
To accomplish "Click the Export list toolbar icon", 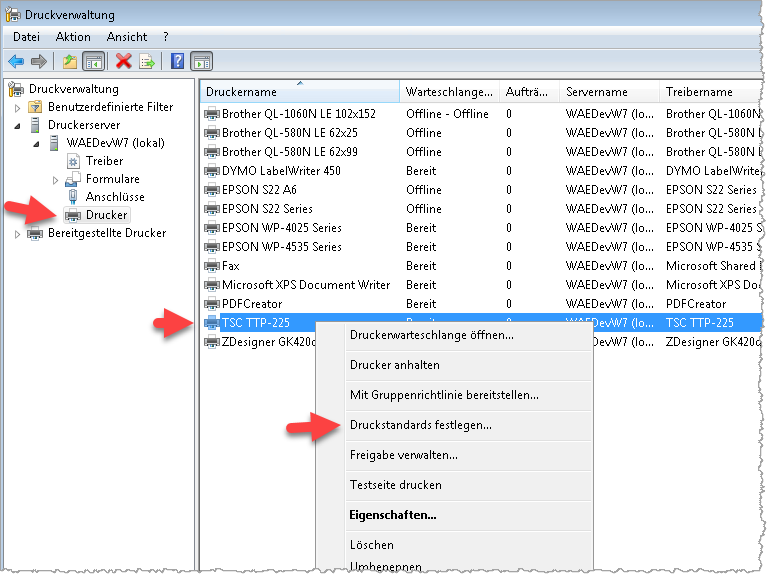I will pyautogui.click(x=147, y=61).
